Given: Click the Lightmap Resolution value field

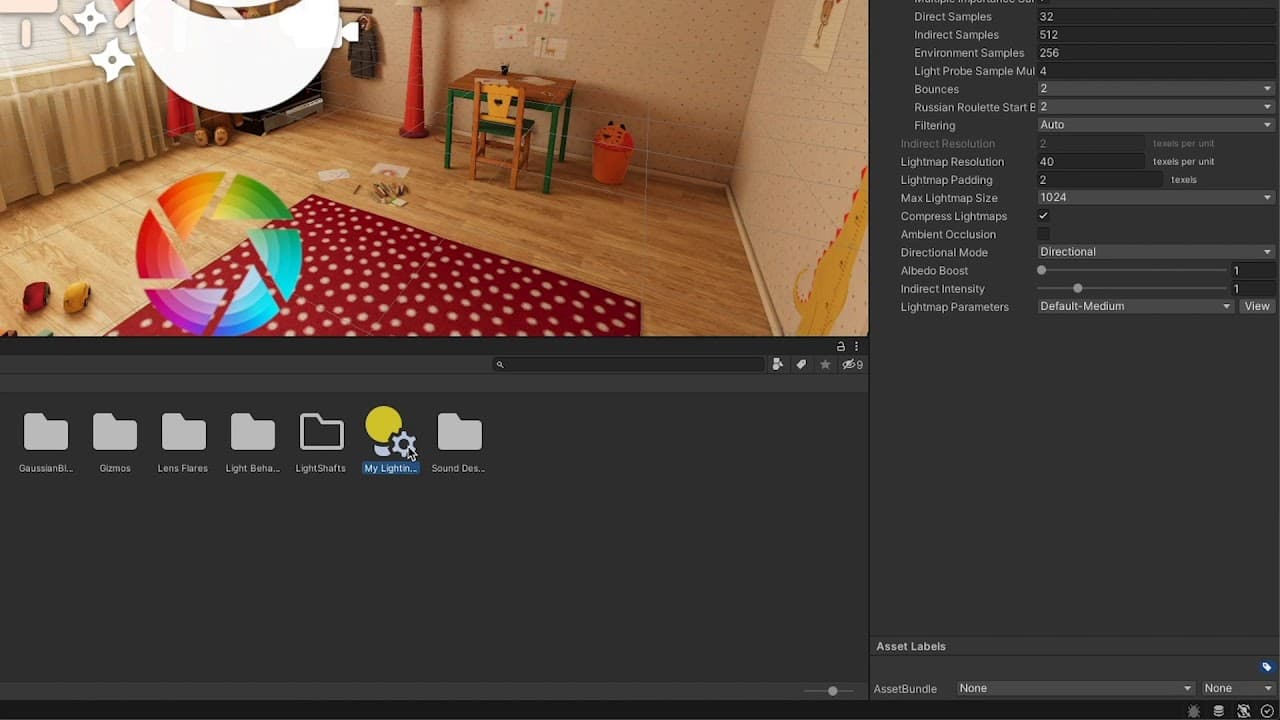Looking at the screenshot, I should click(x=1091, y=161).
